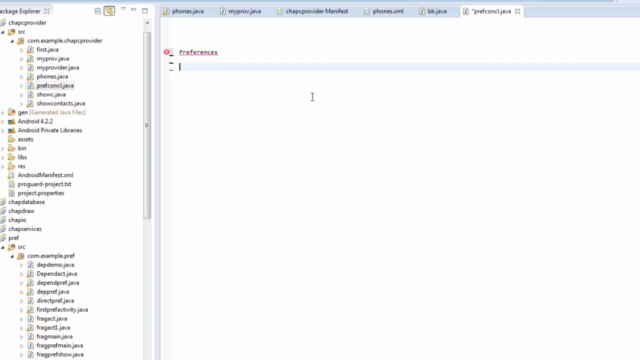Click scroll-up arrow in Package Explorer
The height and width of the screenshot is (360, 640).
(x=147, y=23)
